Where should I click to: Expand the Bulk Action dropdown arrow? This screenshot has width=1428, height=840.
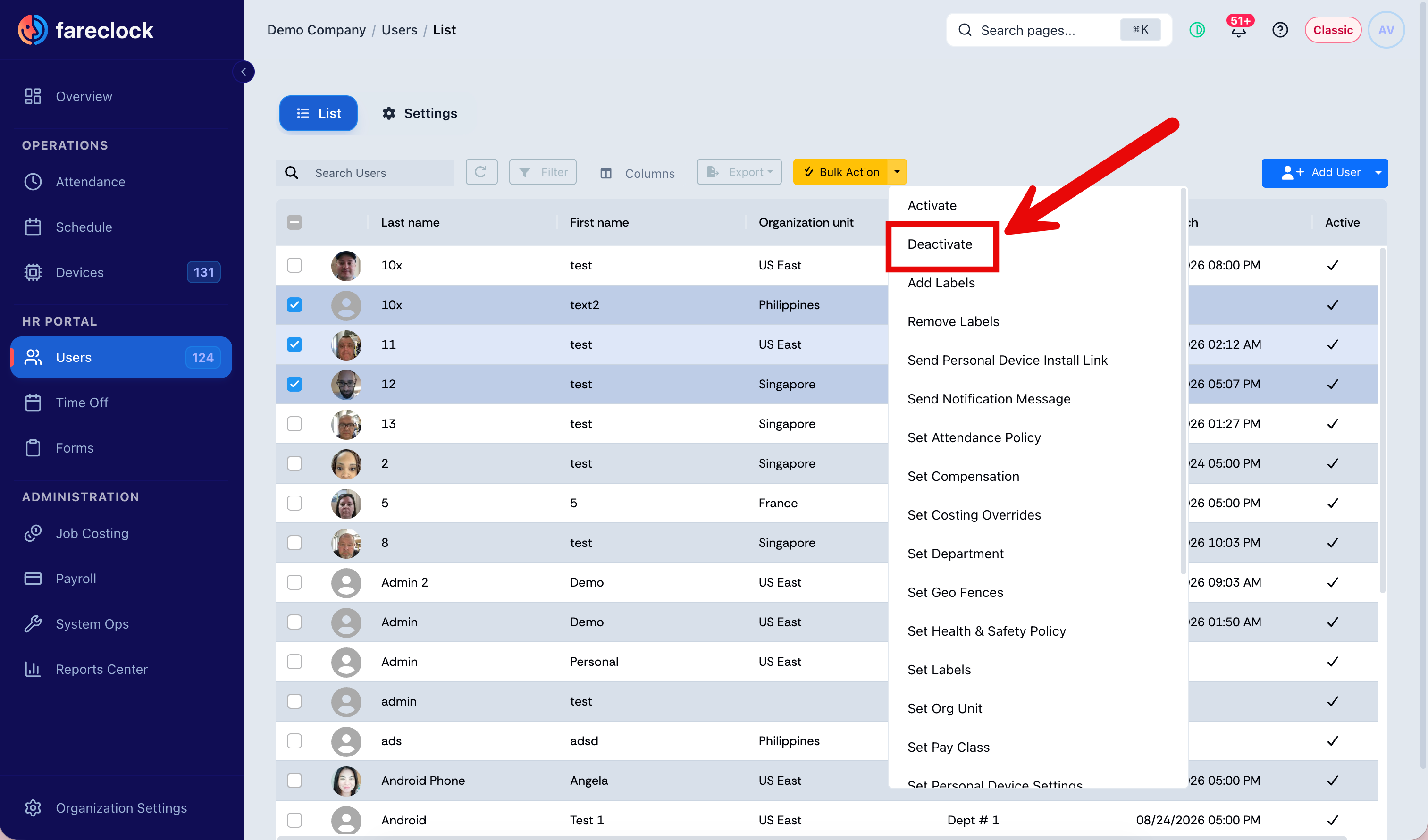[x=897, y=172]
